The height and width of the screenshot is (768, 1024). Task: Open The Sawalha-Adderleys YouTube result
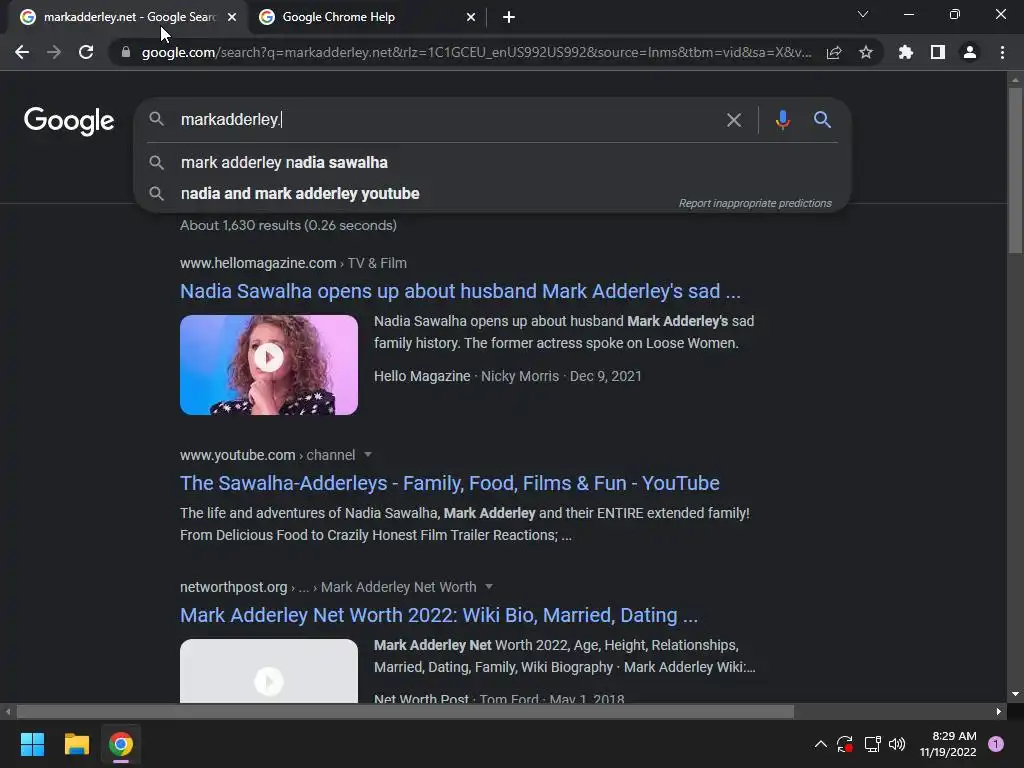pos(449,483)
